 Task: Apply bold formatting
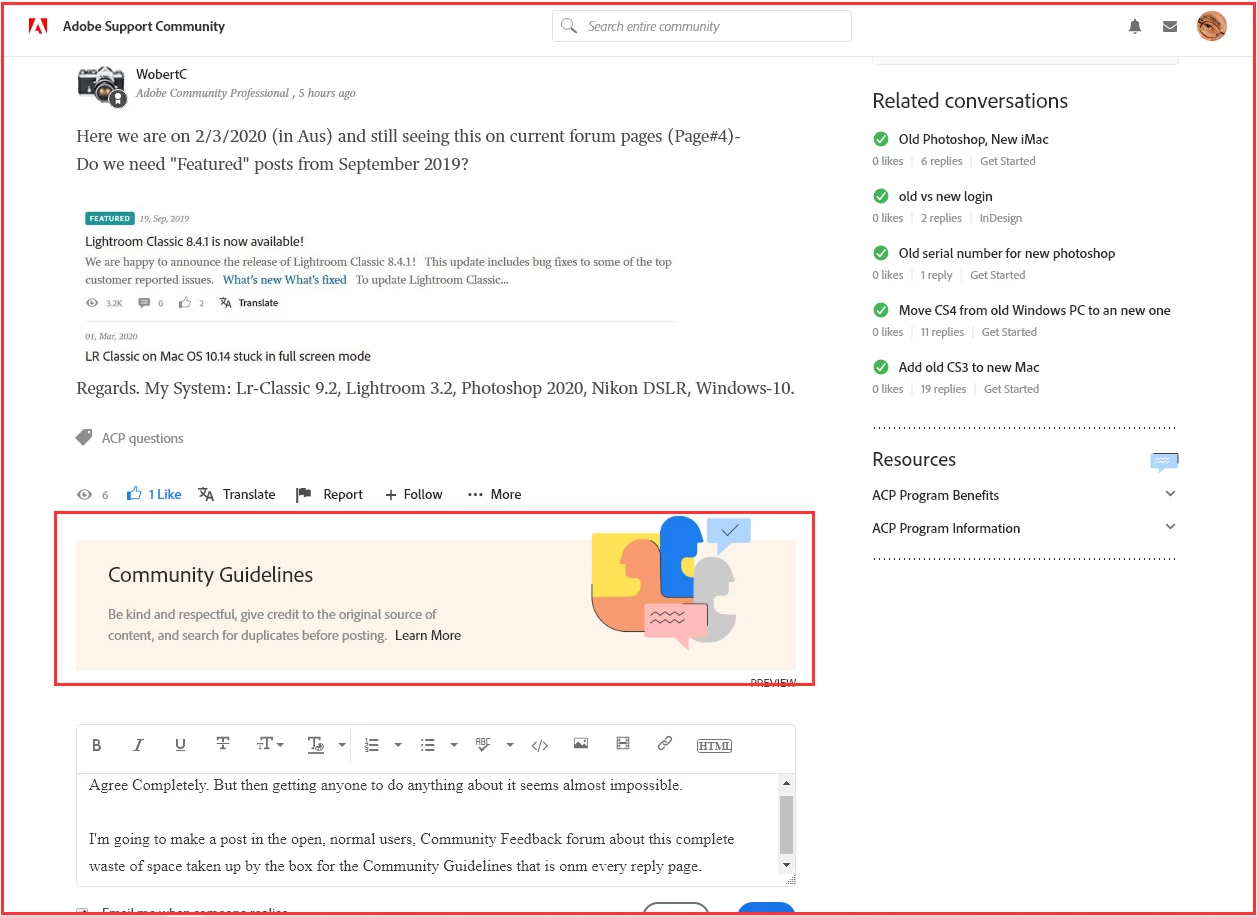coord(97,745)
